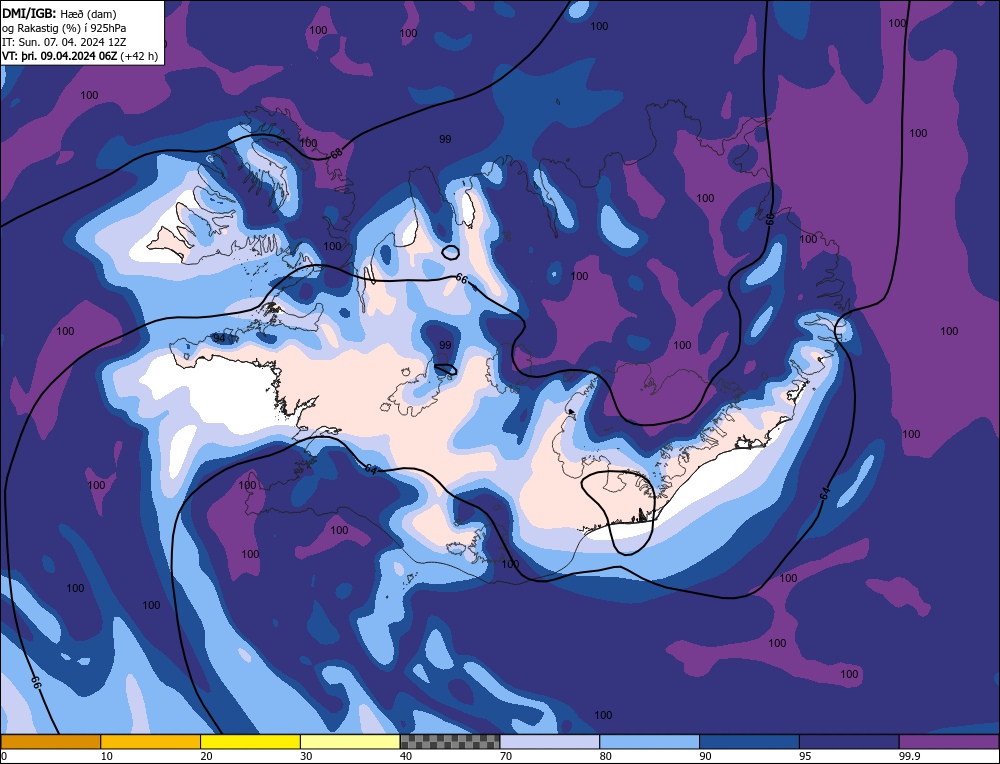Click the '0' legend scale value

click(x=4, y=756)
